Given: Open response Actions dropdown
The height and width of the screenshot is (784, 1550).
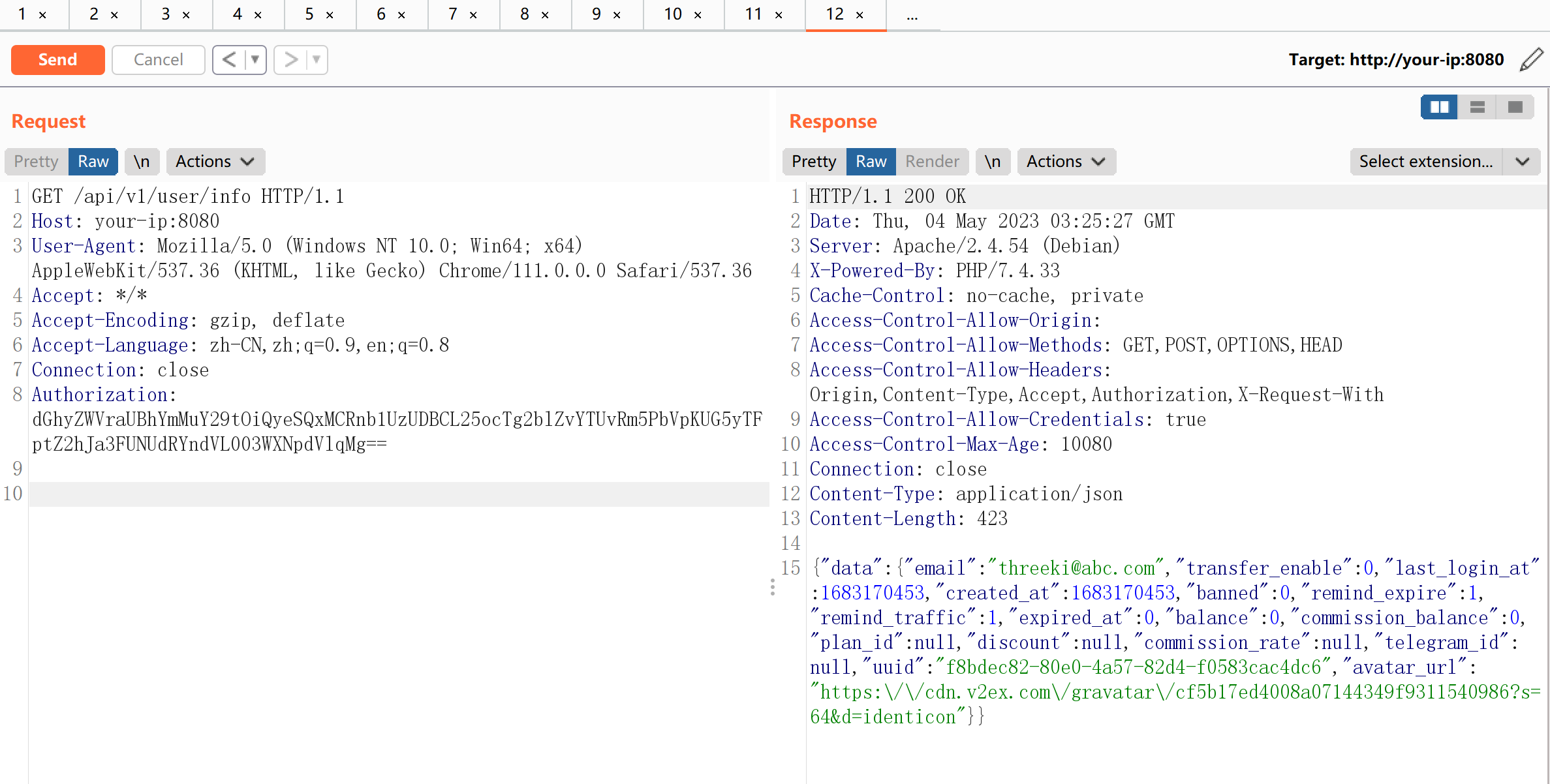Looking at the screenshot, I should (1066, 162).
